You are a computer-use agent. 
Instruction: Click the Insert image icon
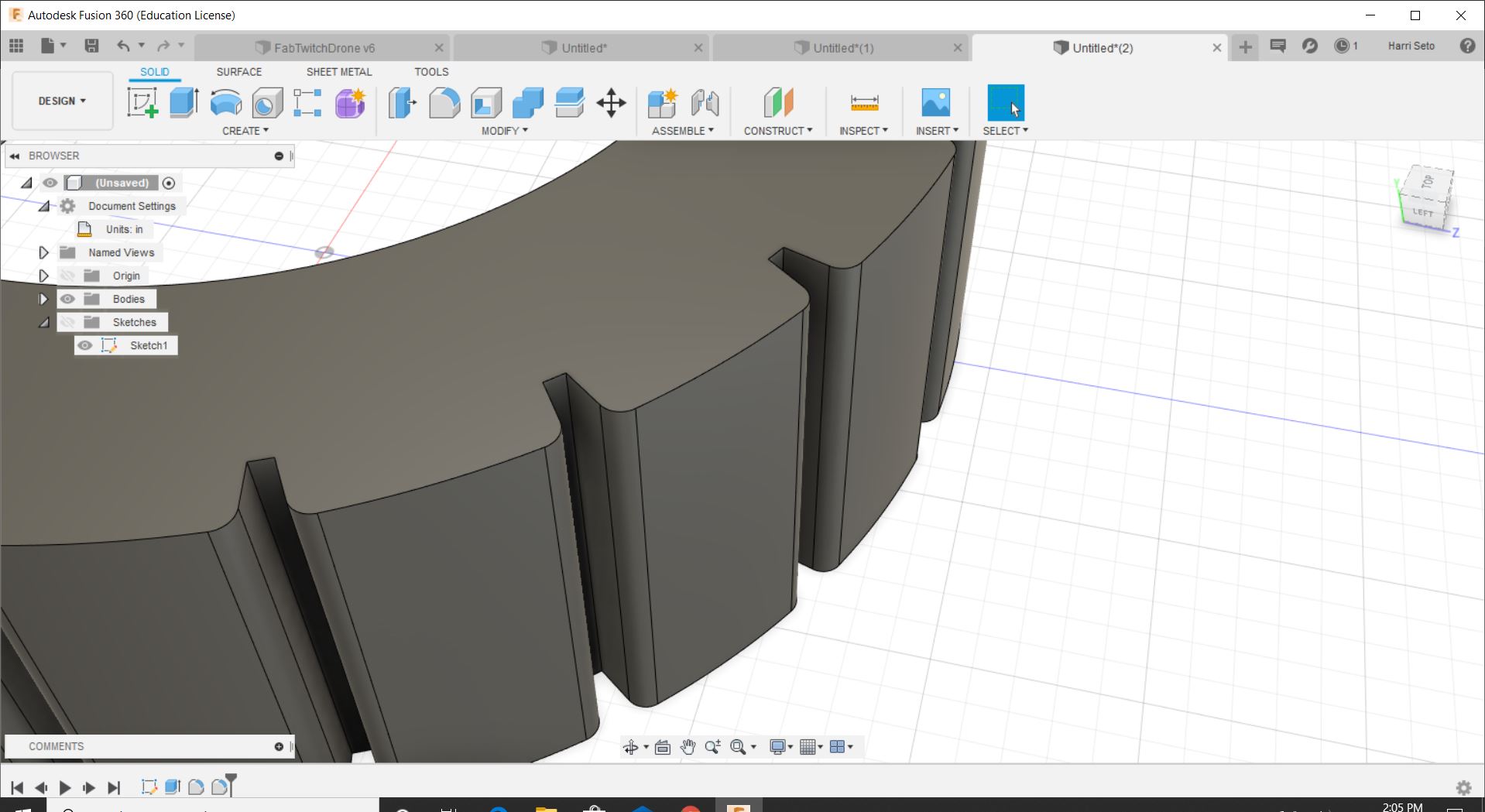[935, 103]
